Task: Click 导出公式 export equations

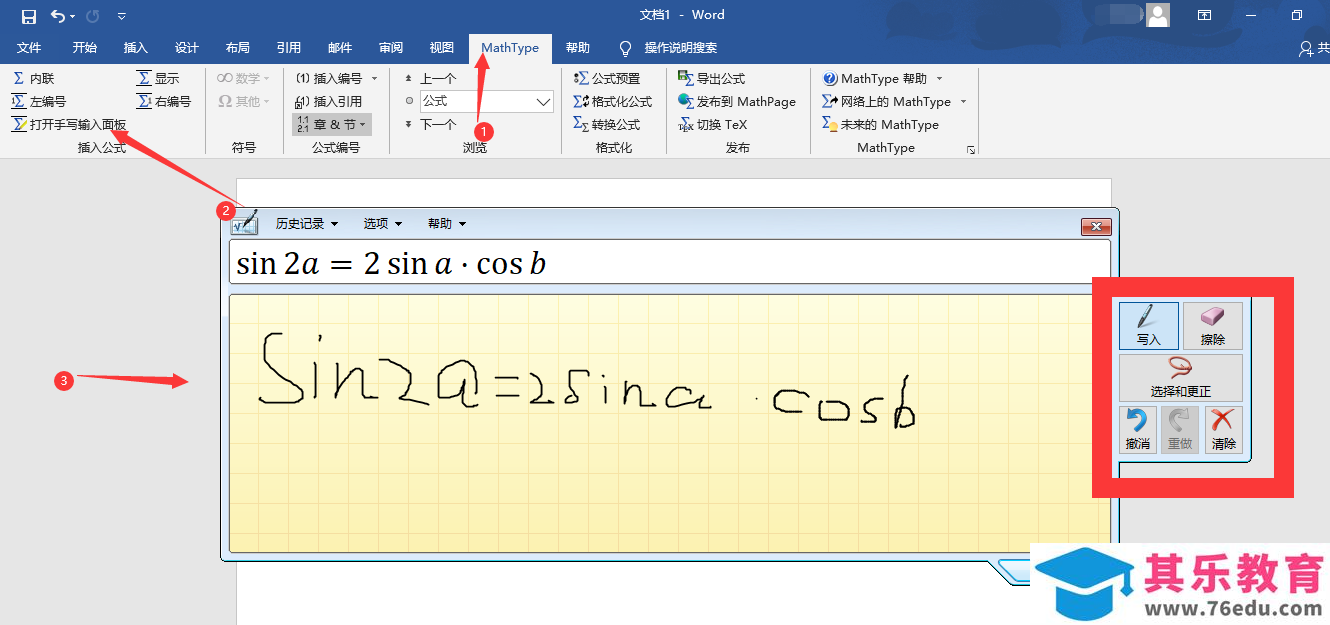Action: click(712, 78)
